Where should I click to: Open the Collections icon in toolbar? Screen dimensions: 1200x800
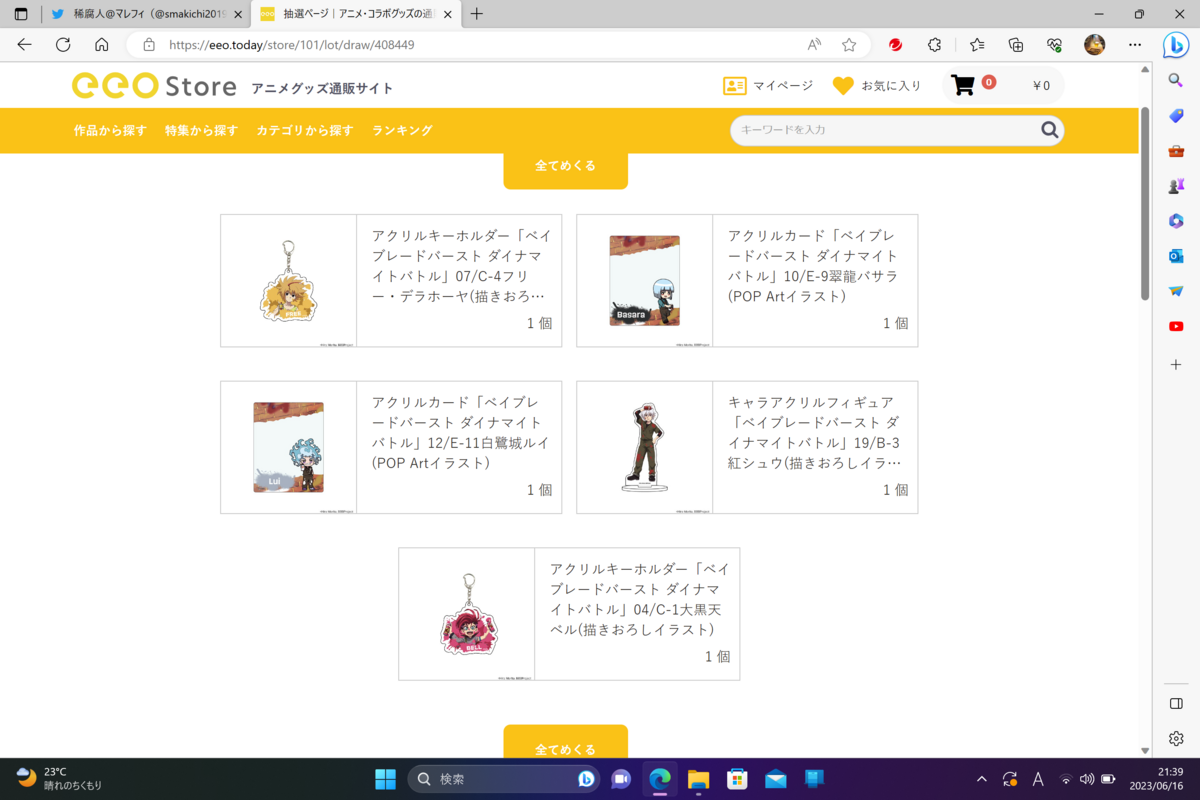[1015, 45]
